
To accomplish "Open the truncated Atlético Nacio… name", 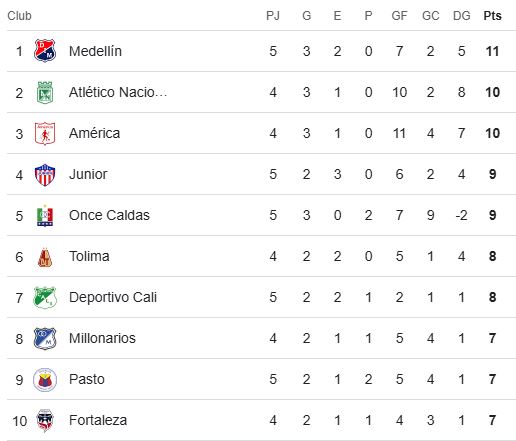I will [x=118, y=92].
